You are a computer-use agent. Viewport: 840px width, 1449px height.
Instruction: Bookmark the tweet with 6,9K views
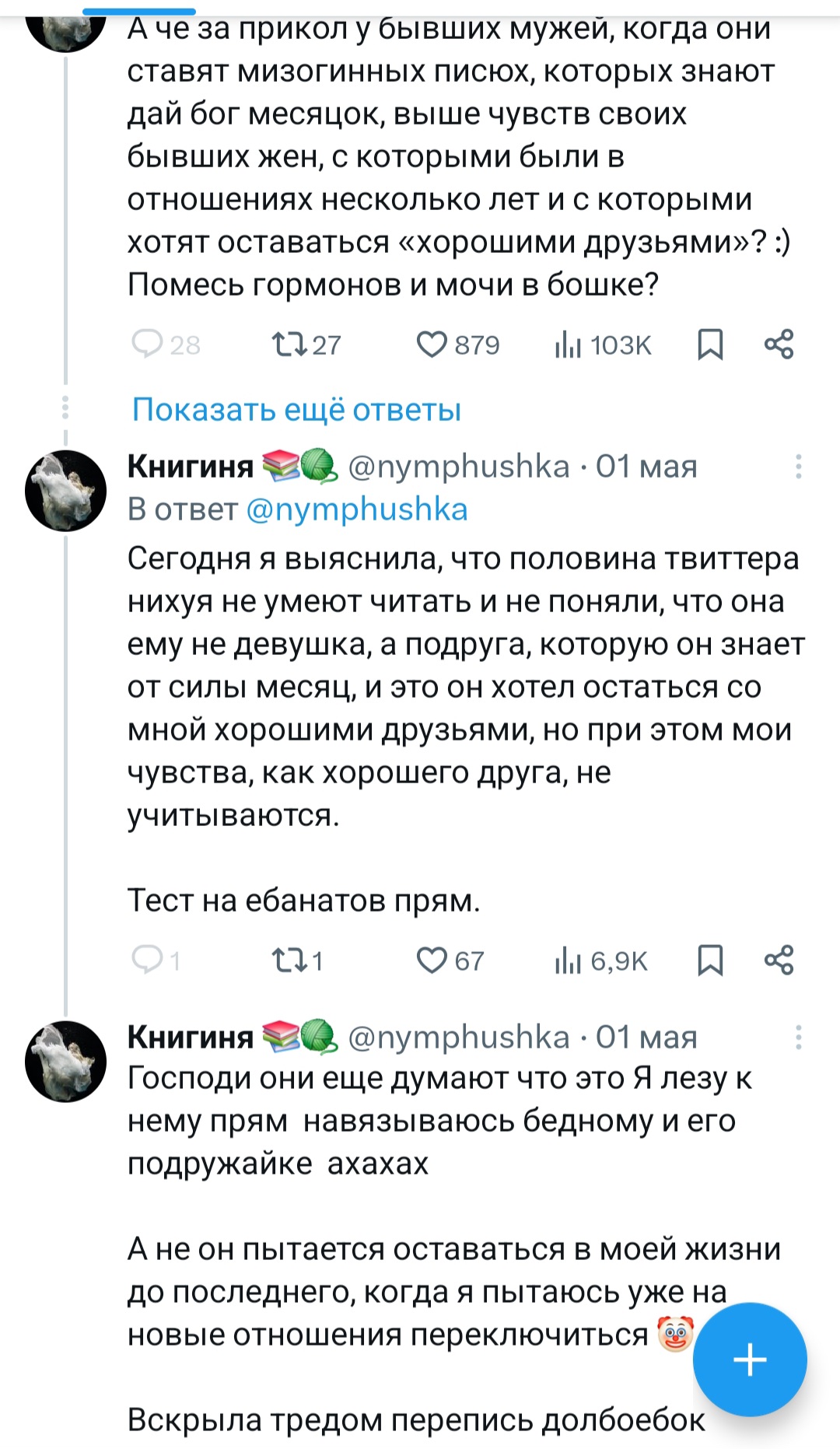tap(710, 961)
